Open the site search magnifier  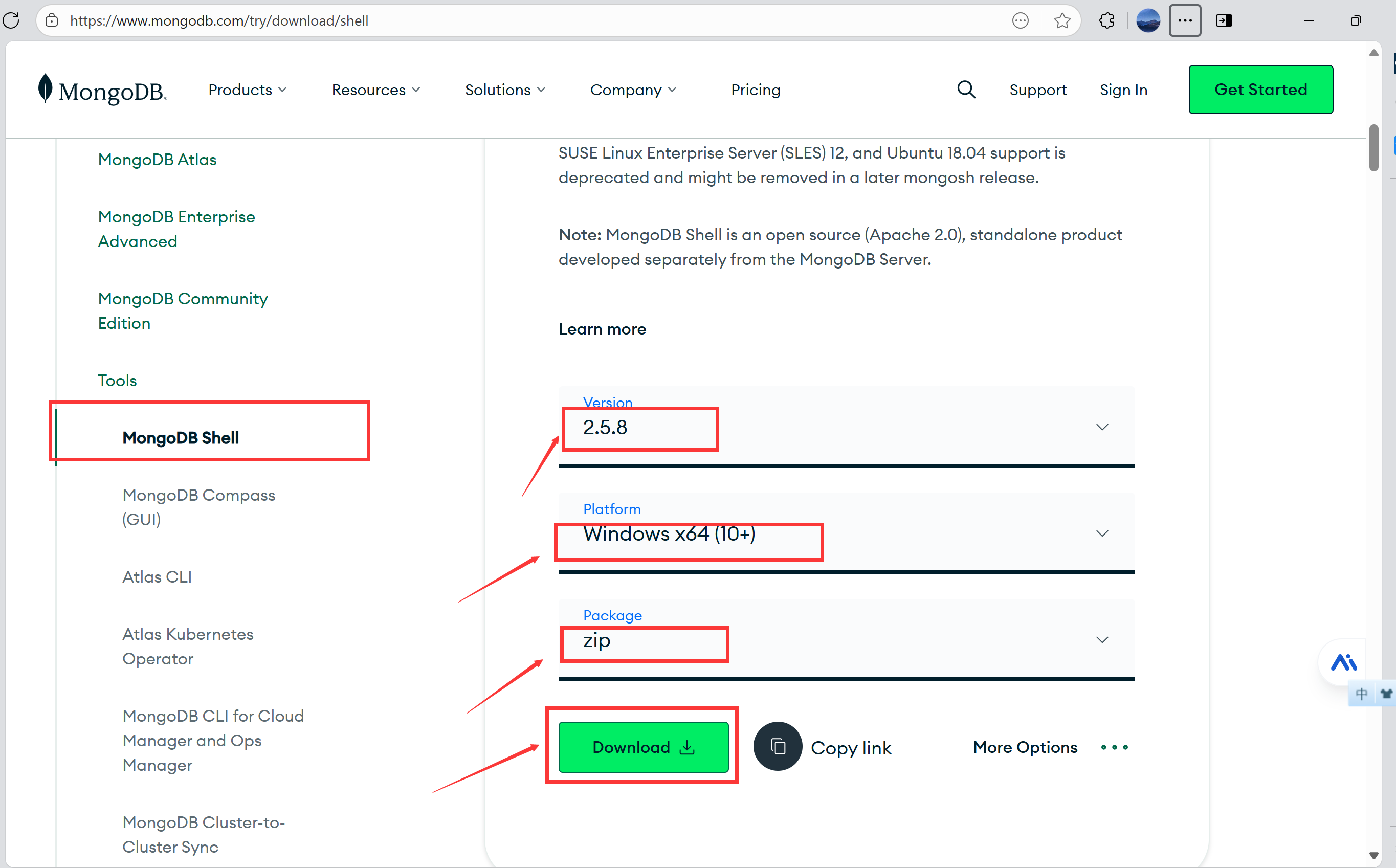click(x=966, y=90)
